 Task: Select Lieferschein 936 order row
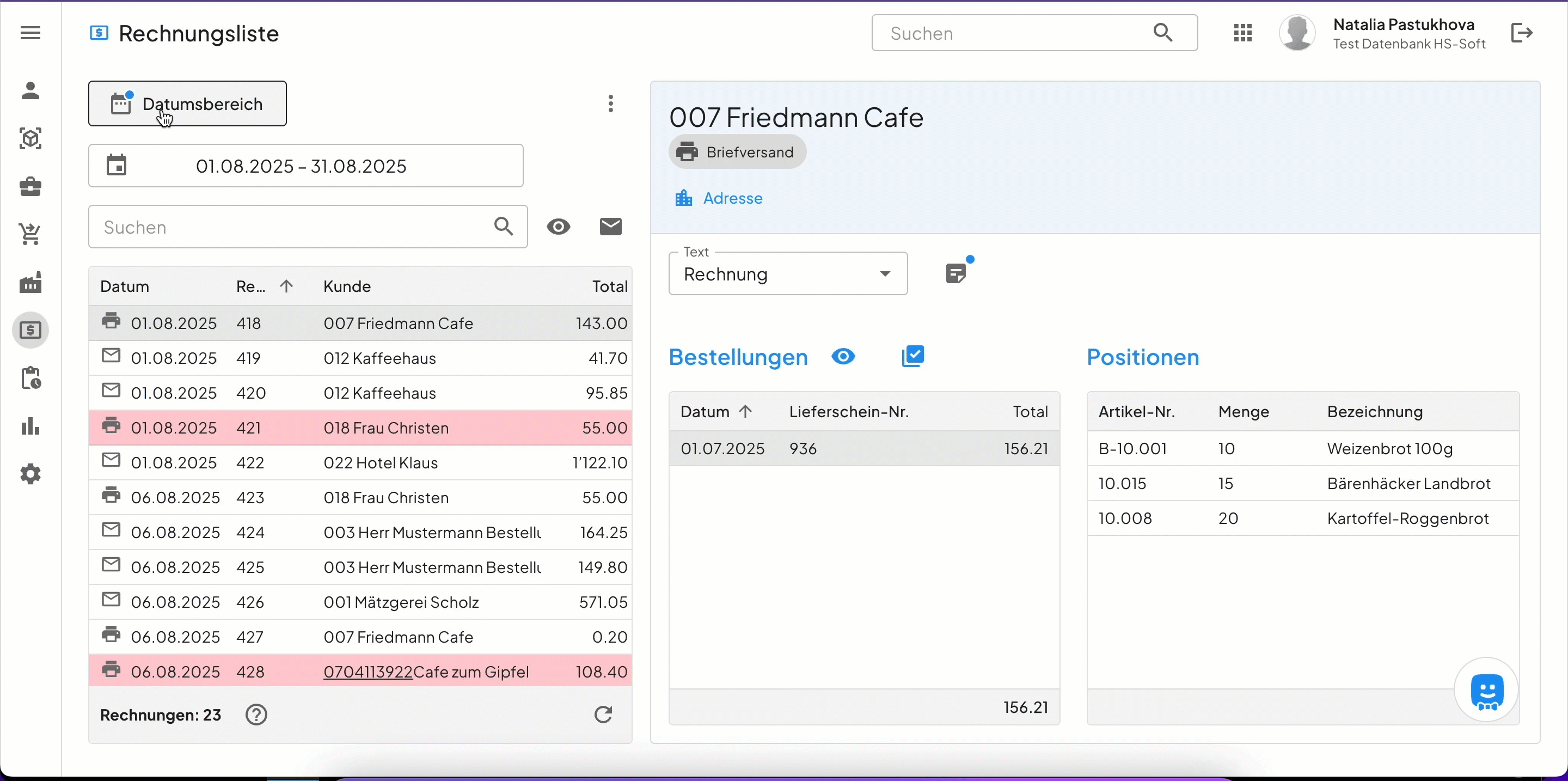865,449
